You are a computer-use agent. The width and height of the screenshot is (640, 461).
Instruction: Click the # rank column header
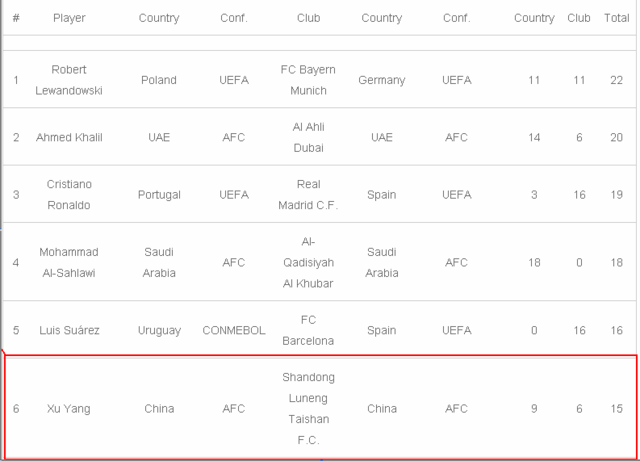[16, 18]
